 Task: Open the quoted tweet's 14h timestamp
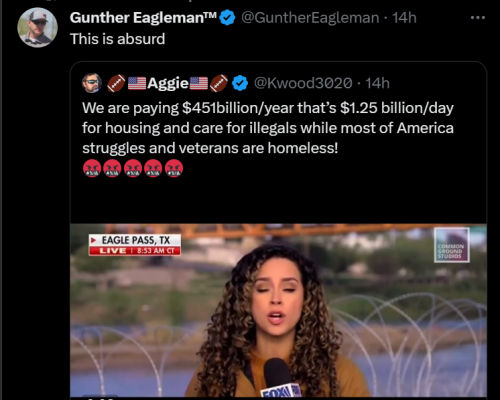pyautogui.click(x=377, y=83)
